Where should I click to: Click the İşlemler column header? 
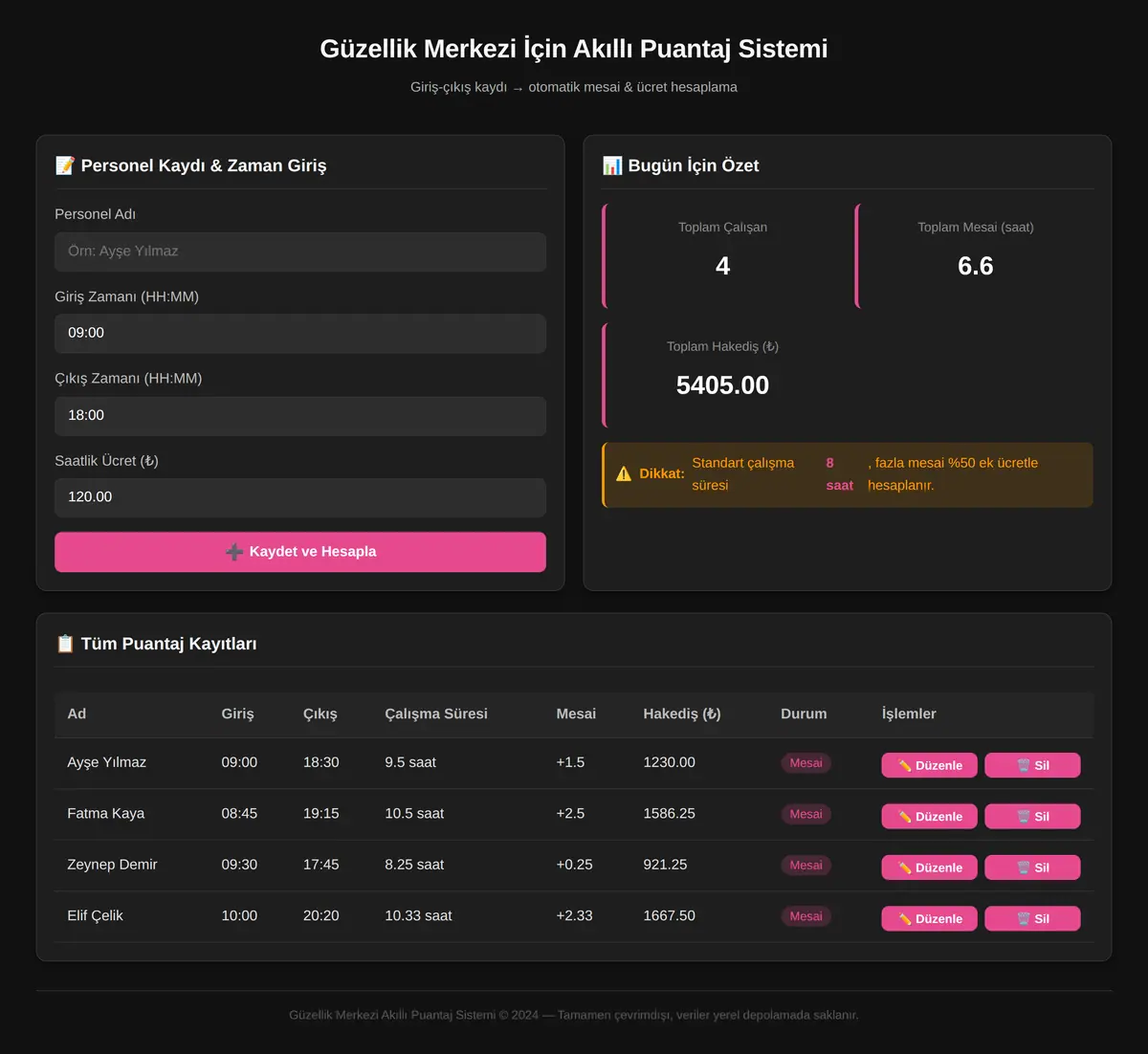(x=909, y=714)
